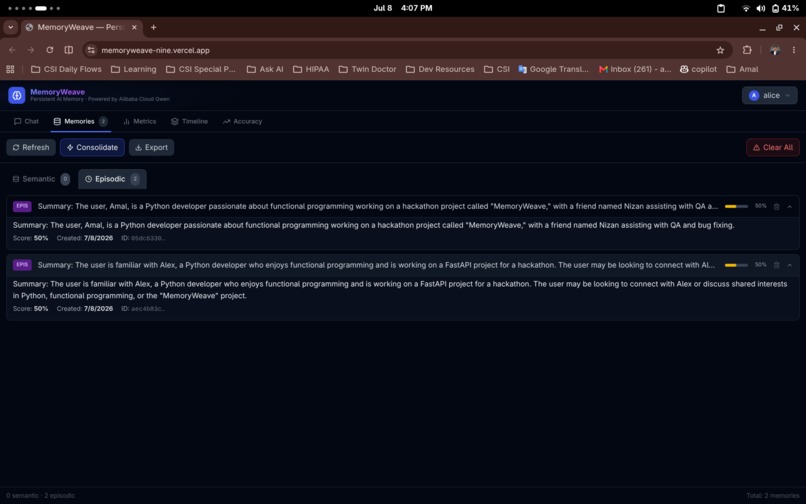Switch to the Metrics tab
Image resolution: width=806 pixels, height=504 pixels.
[x=140, y=121]
